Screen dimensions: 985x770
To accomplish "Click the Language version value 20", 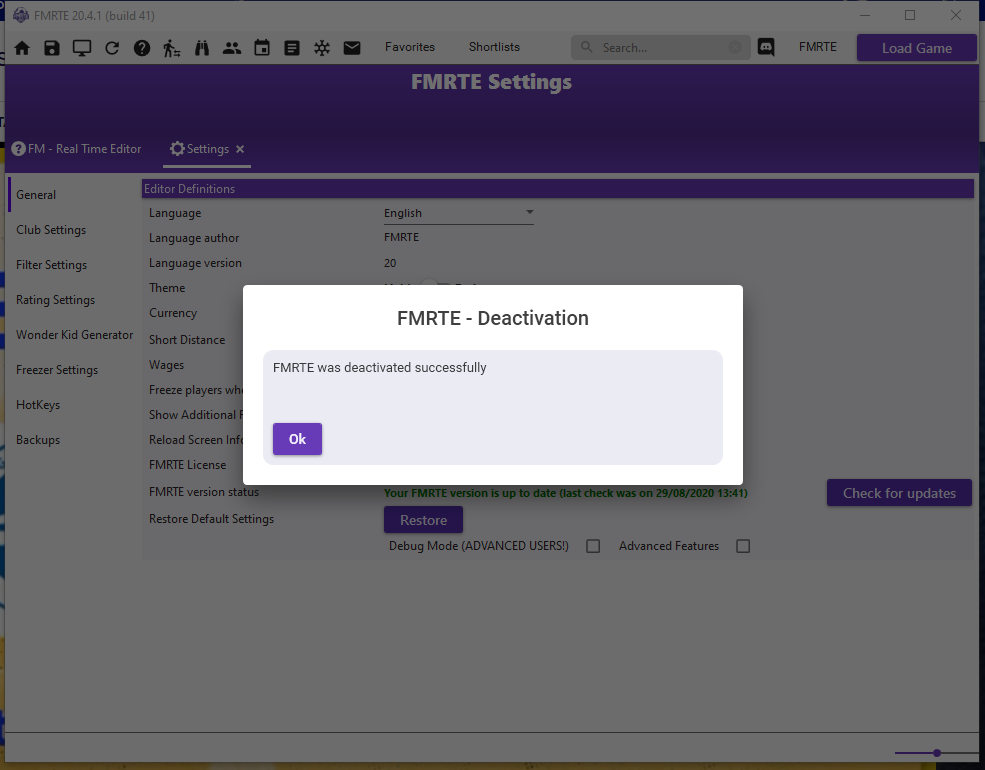I will click(390, 263).
